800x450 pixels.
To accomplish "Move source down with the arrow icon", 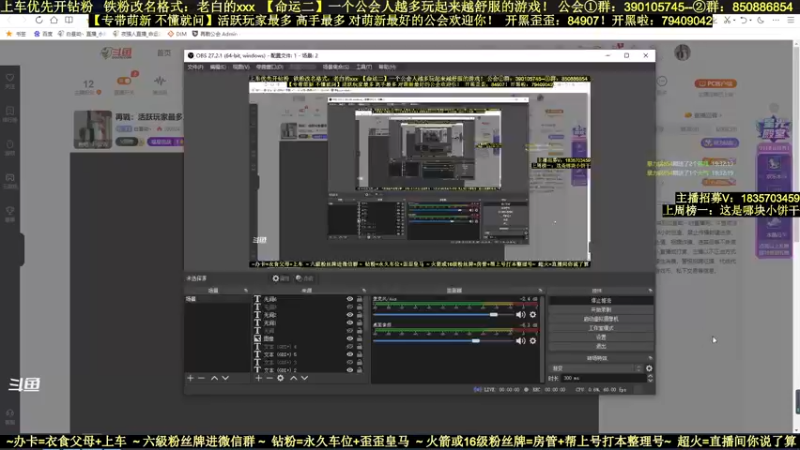I will pos(304,378).
